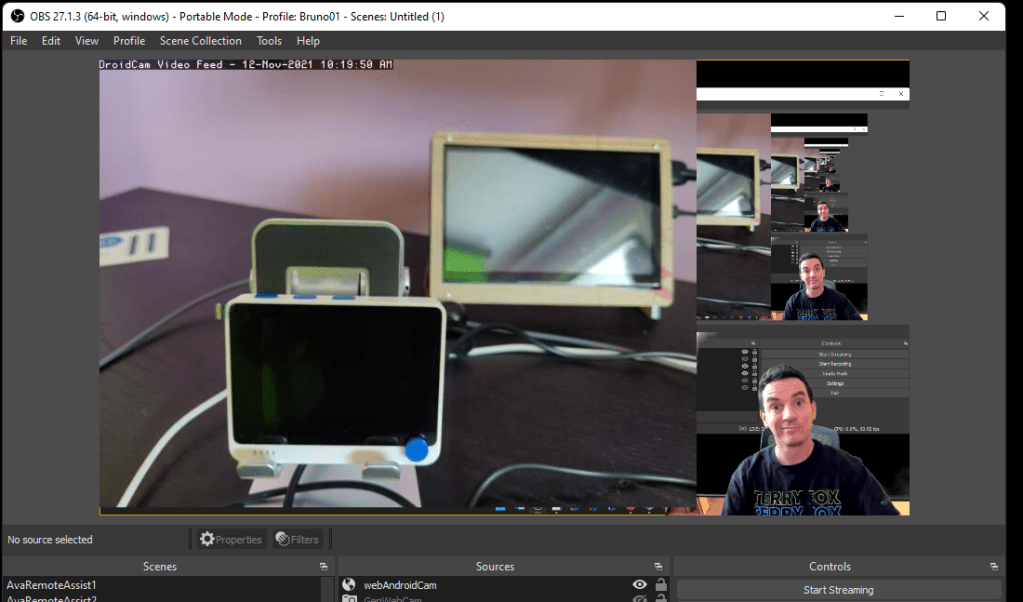Screen dimensions: 1023x602
Task: Show the hidden GenWebCam source
Action: (639, 599)
